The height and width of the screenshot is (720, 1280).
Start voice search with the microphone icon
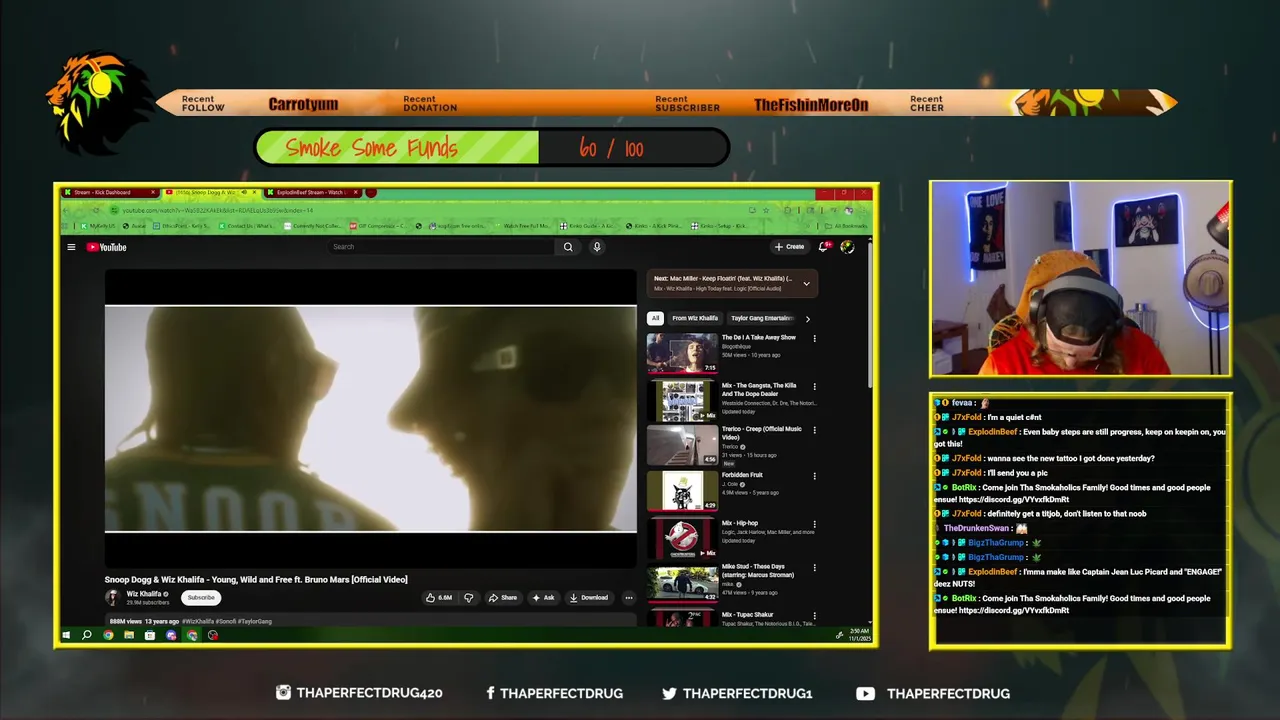(597, 247)
